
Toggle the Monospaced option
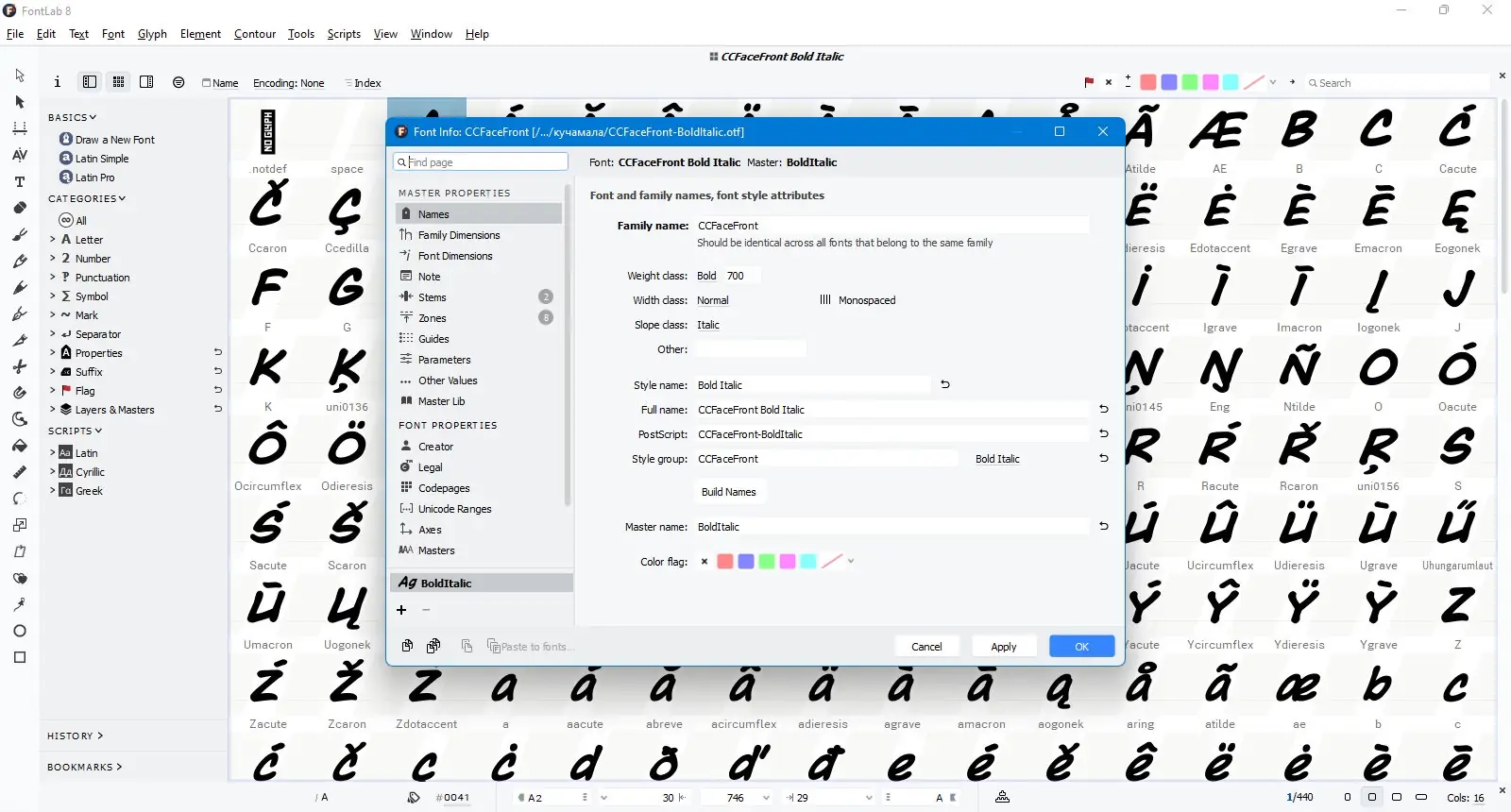tap(857, 300)
